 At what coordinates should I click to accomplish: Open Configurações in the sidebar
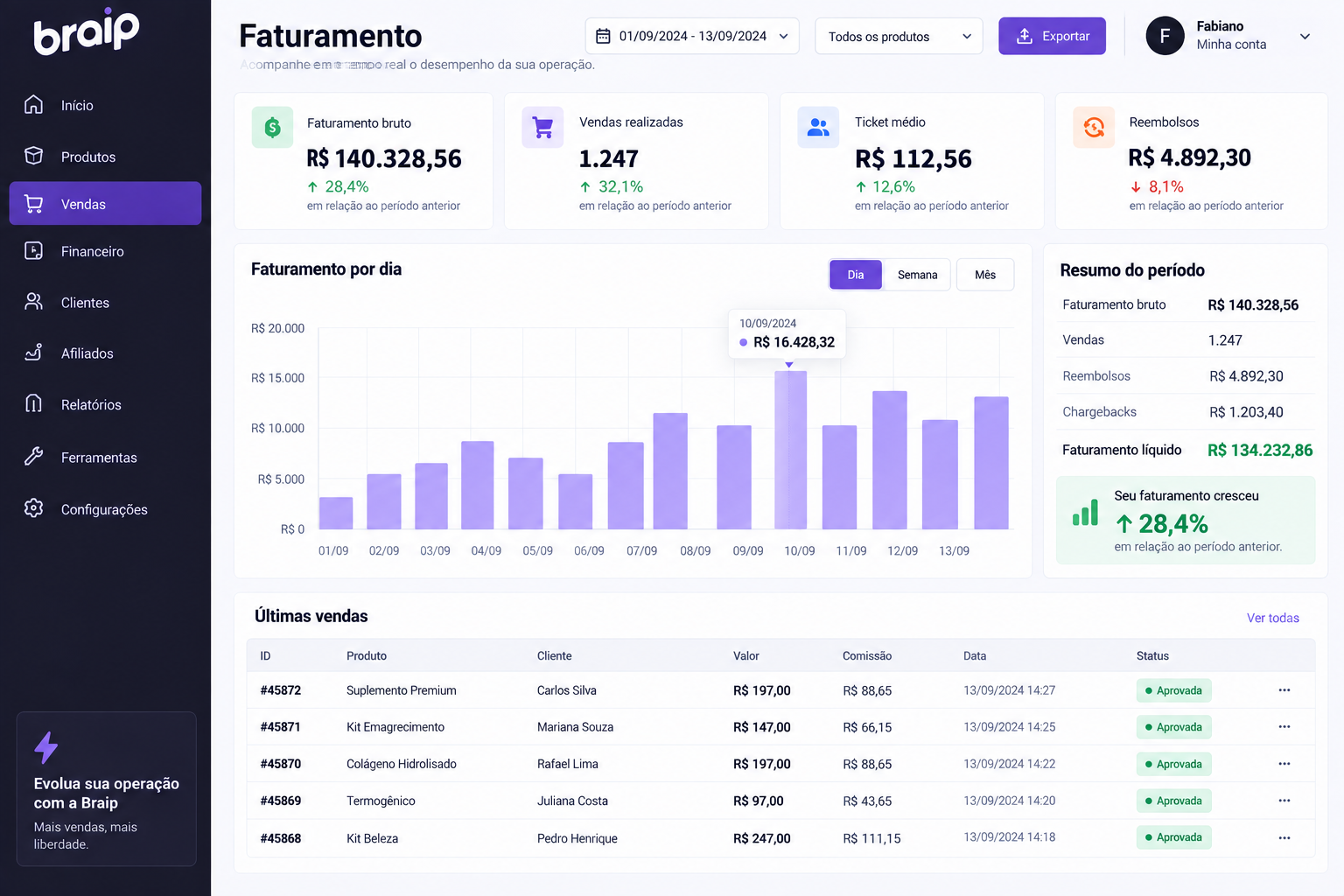(x=105, y=509)
